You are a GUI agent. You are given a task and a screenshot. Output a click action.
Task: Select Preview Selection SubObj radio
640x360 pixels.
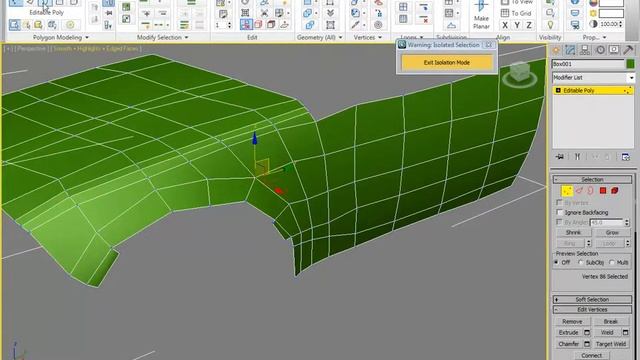pyautogui.click(x=581, y=262)
